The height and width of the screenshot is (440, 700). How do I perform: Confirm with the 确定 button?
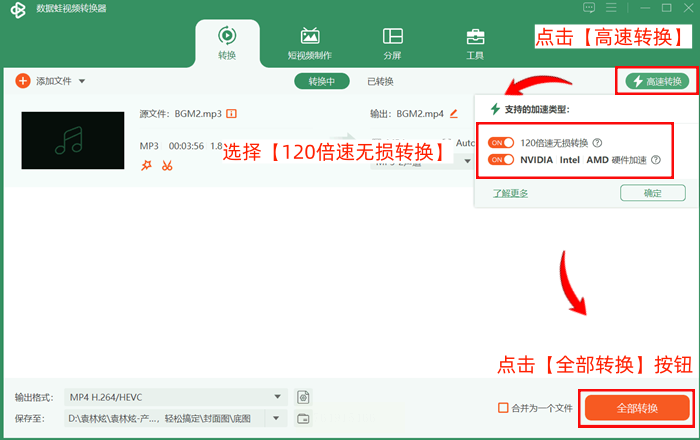(x=653, y=193)
